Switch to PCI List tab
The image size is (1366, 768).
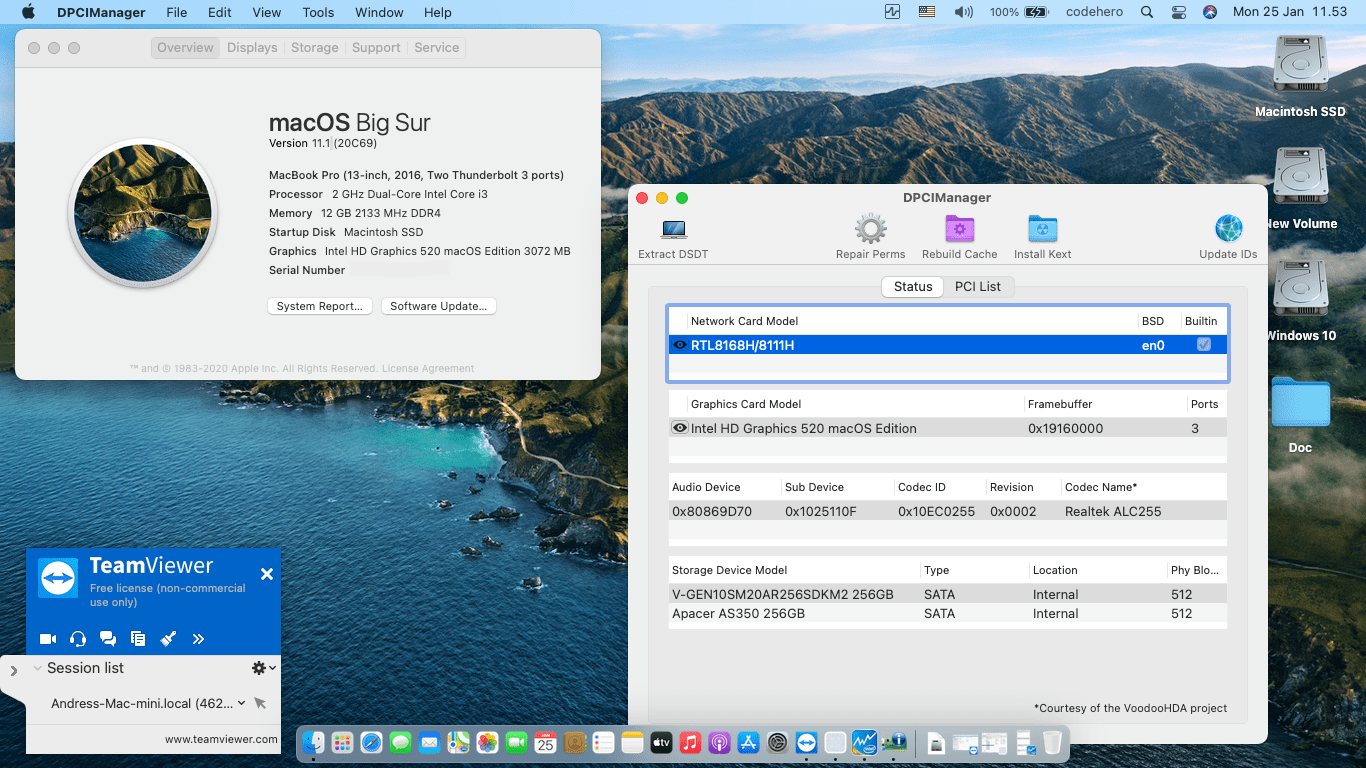[x=977, y=286]
